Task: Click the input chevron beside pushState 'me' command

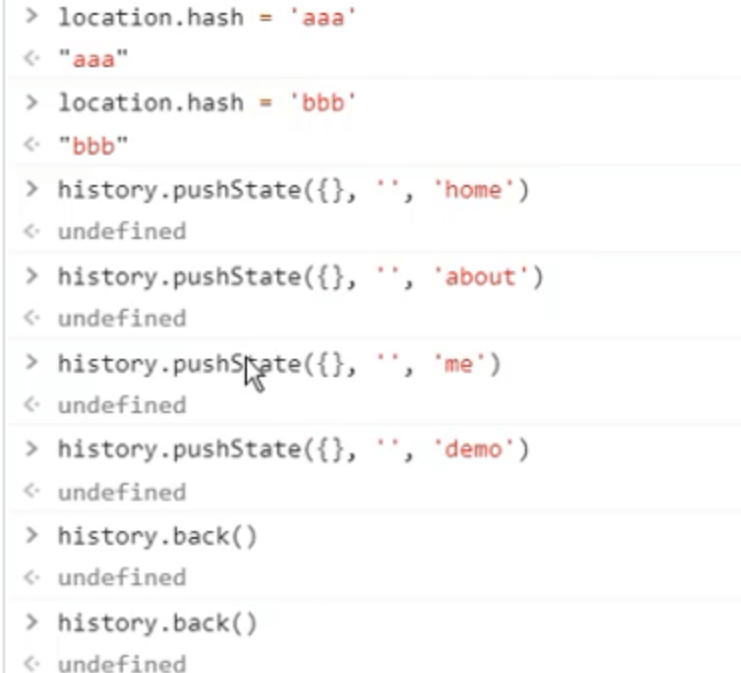Action: click(32, 362)
